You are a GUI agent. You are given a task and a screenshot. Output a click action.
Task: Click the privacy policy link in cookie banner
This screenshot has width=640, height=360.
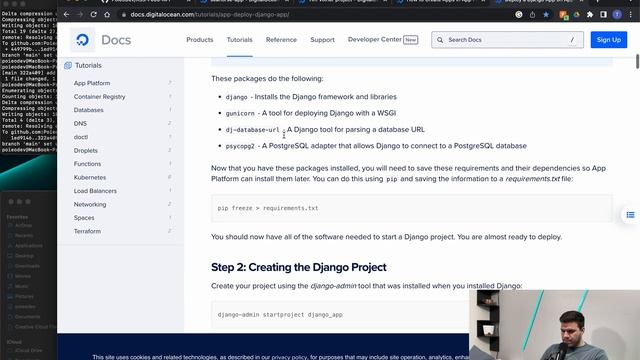289,357
